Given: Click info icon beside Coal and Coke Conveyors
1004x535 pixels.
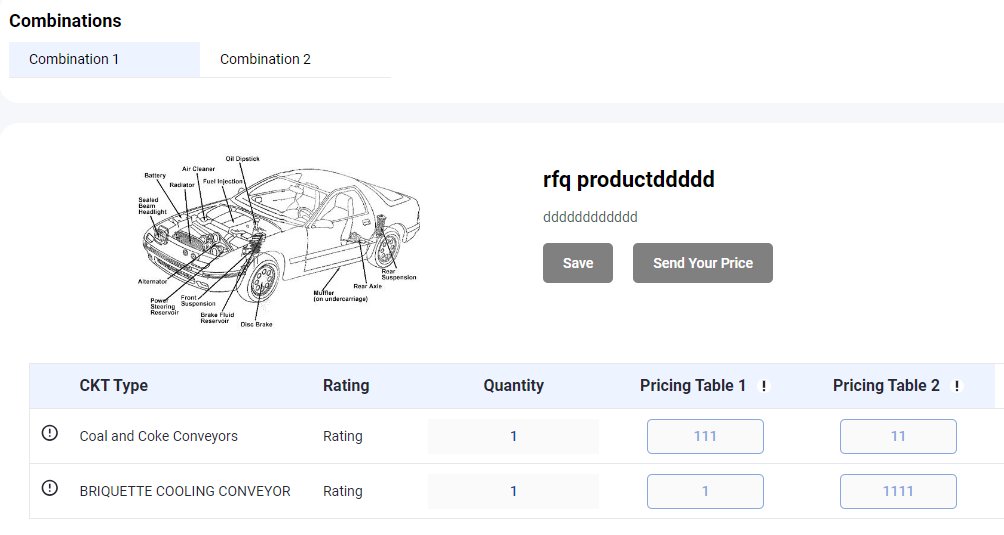Looking at the screenshot, I should tap(49, 433).
